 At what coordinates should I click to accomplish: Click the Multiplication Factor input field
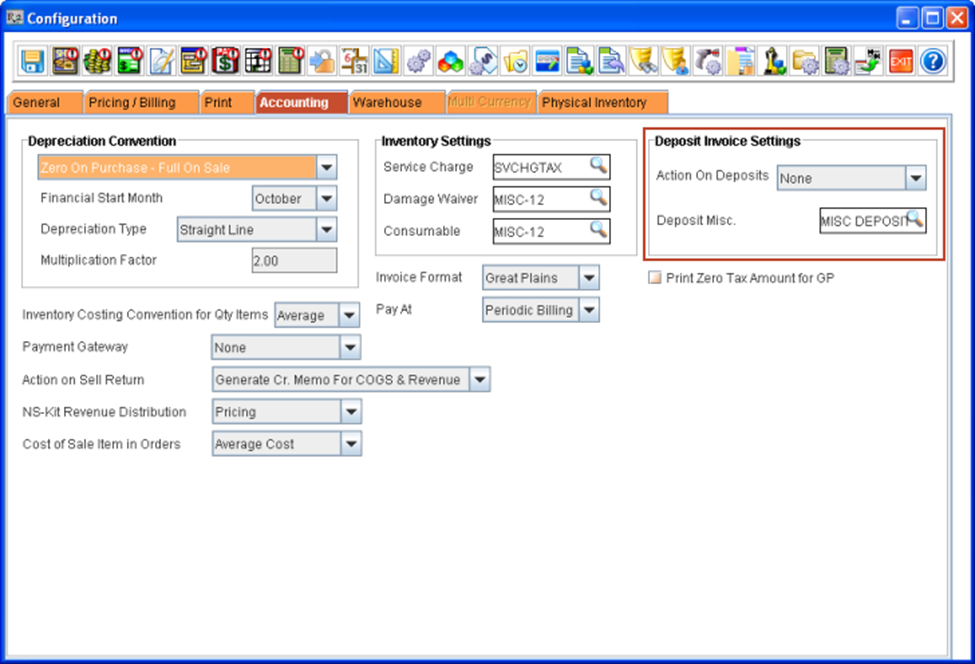[x=294, y=261]
